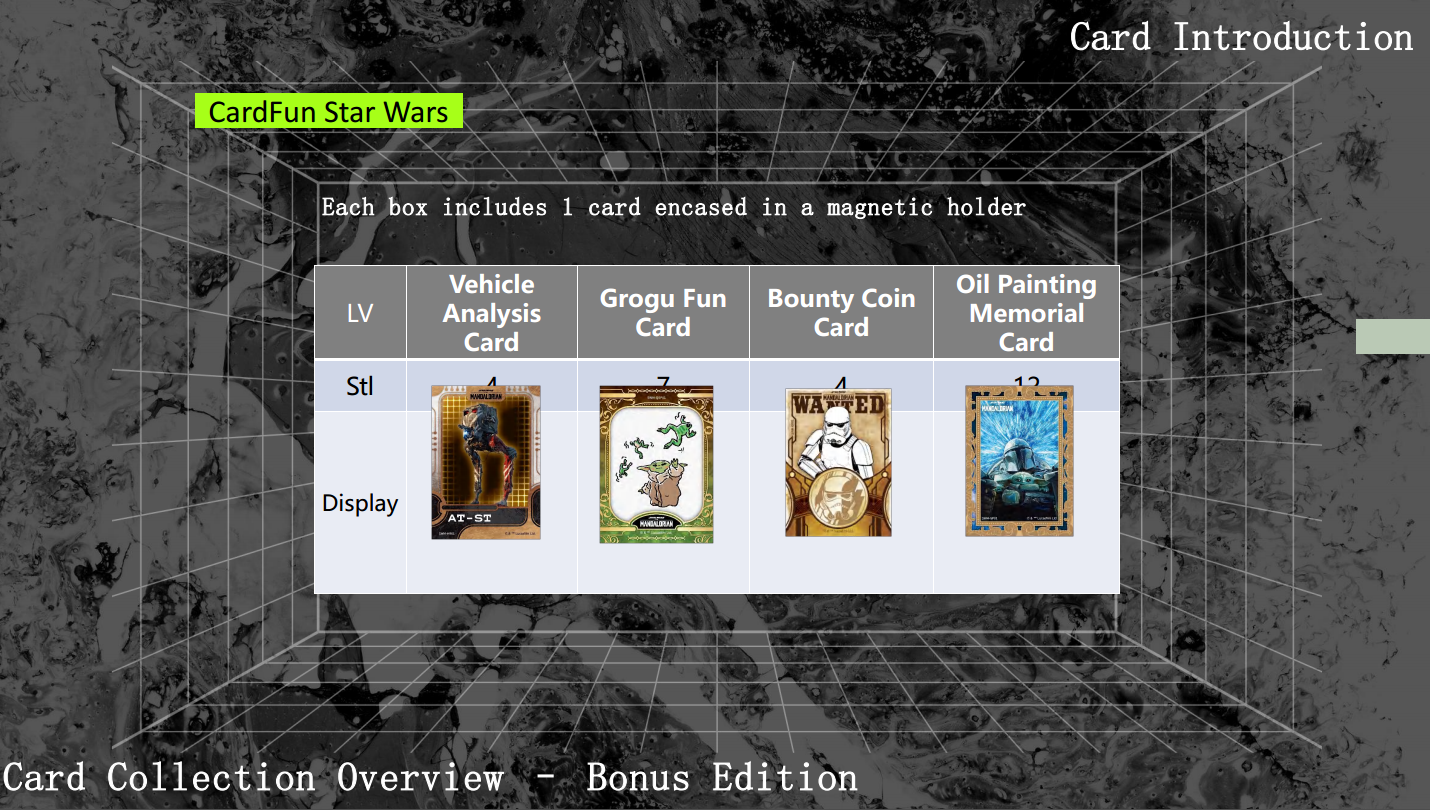Click the pale green rectangle at right edge
This screenshot has height=810, width=1430.
coord(1393,336)
